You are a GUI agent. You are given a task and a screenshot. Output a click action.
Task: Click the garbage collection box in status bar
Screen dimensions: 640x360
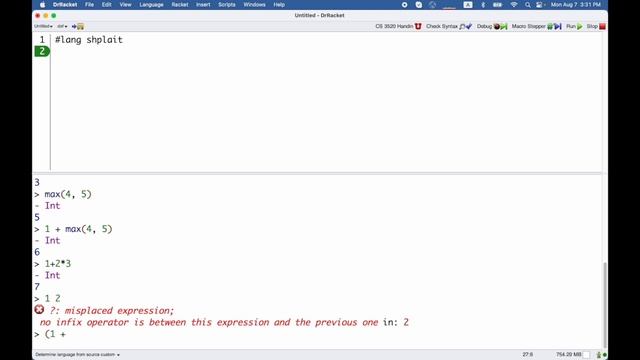[587, 354]
